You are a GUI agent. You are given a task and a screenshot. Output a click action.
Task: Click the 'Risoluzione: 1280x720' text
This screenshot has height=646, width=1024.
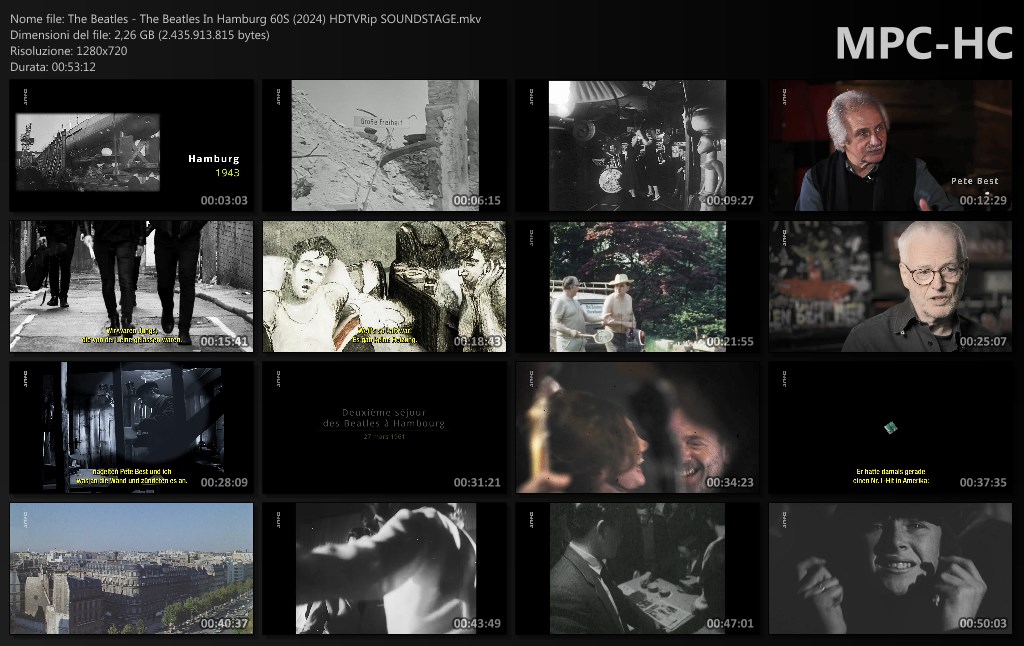pos(68,51)
